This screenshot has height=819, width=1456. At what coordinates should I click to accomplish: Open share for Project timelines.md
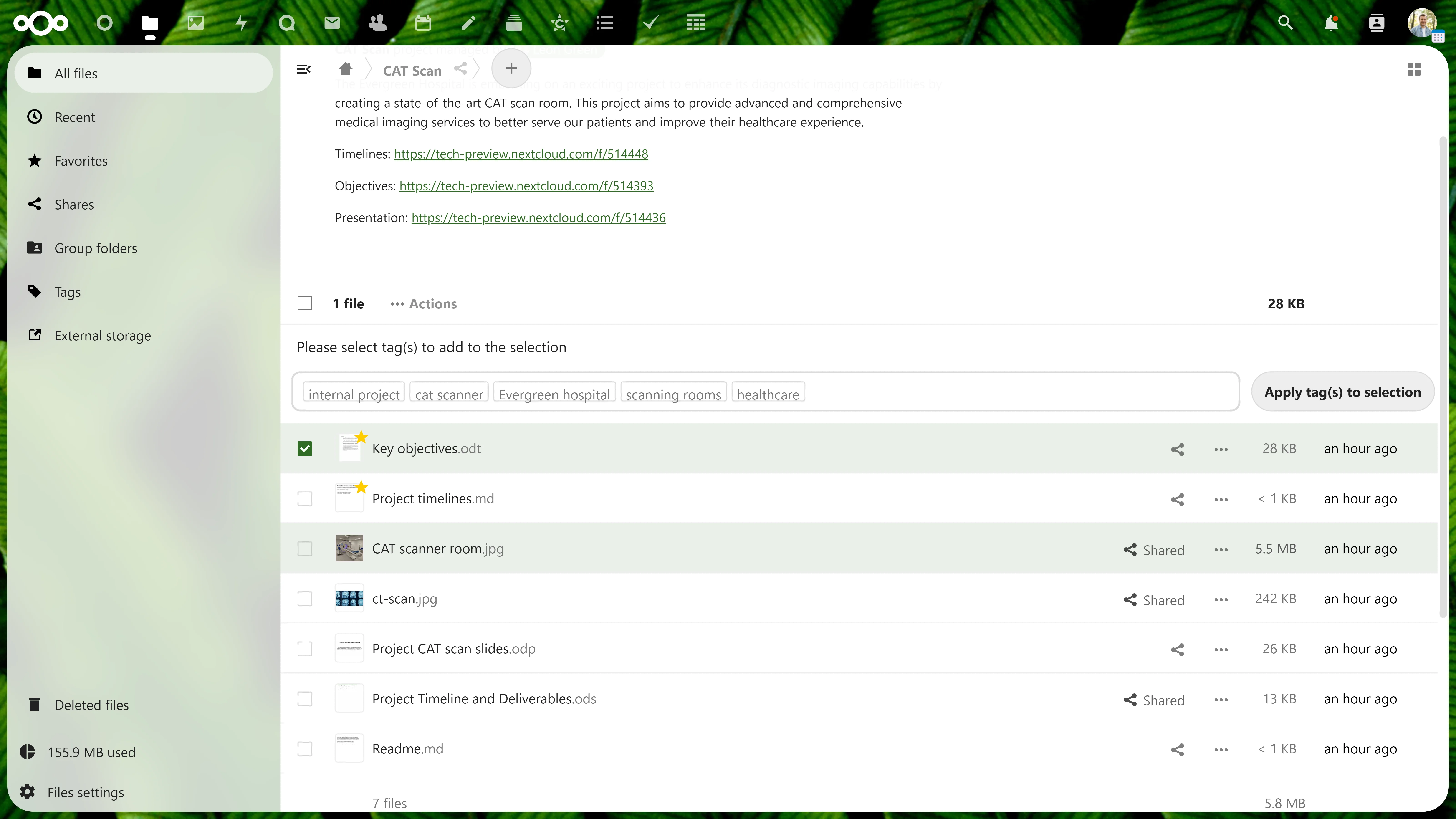[1177, 499]
